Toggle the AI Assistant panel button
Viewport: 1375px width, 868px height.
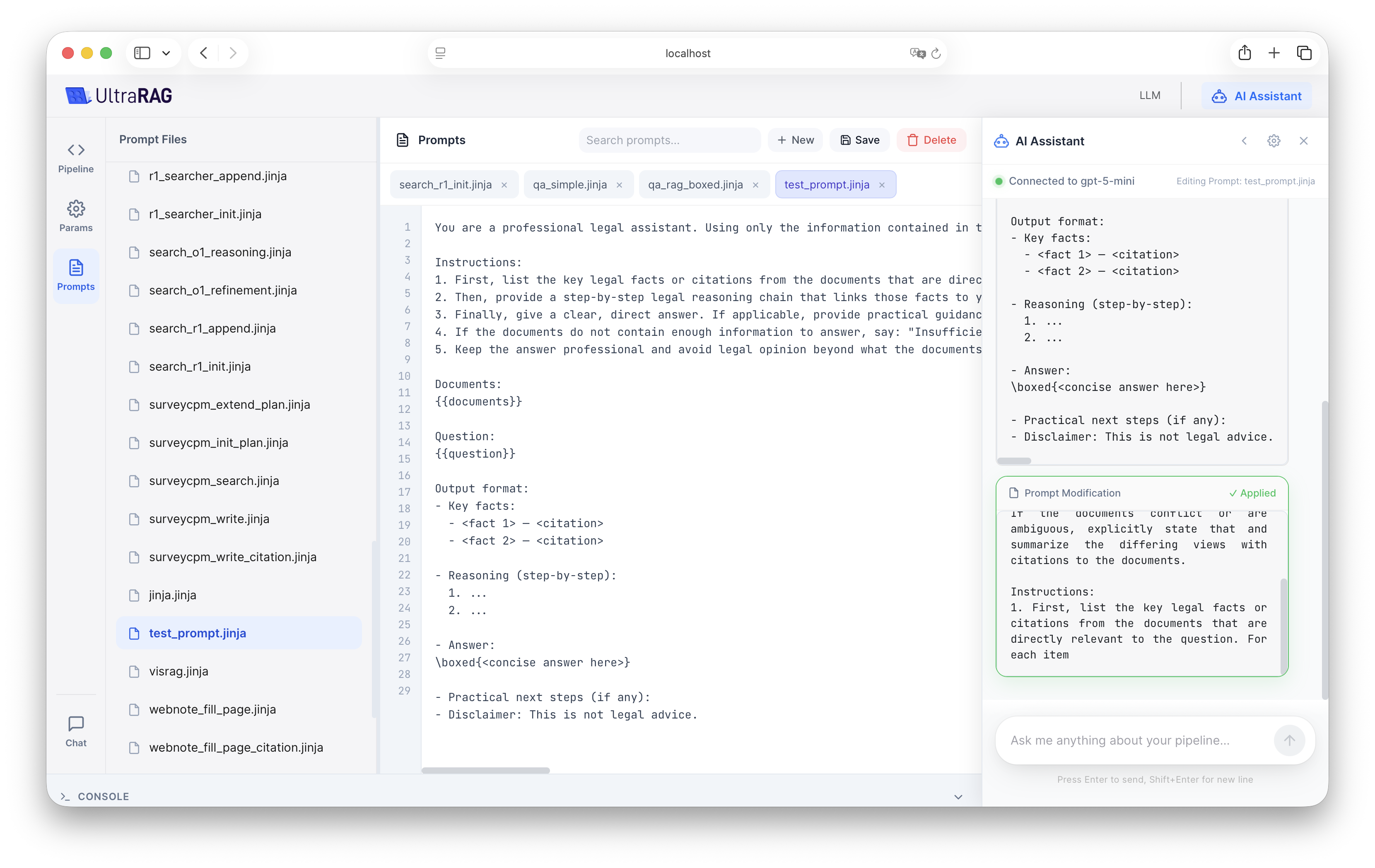click(x=1256, y=96)
